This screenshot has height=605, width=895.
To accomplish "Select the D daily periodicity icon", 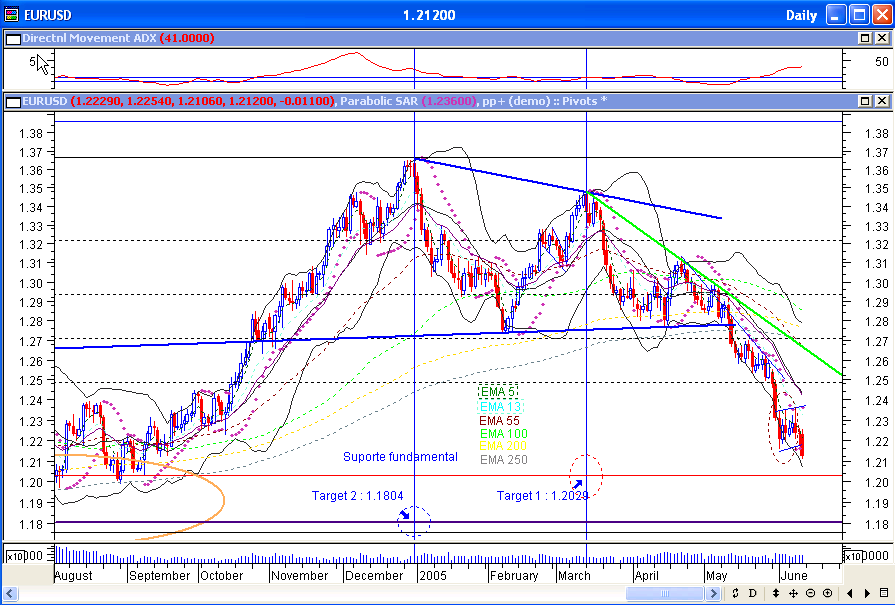I will [x=752, y=593].
